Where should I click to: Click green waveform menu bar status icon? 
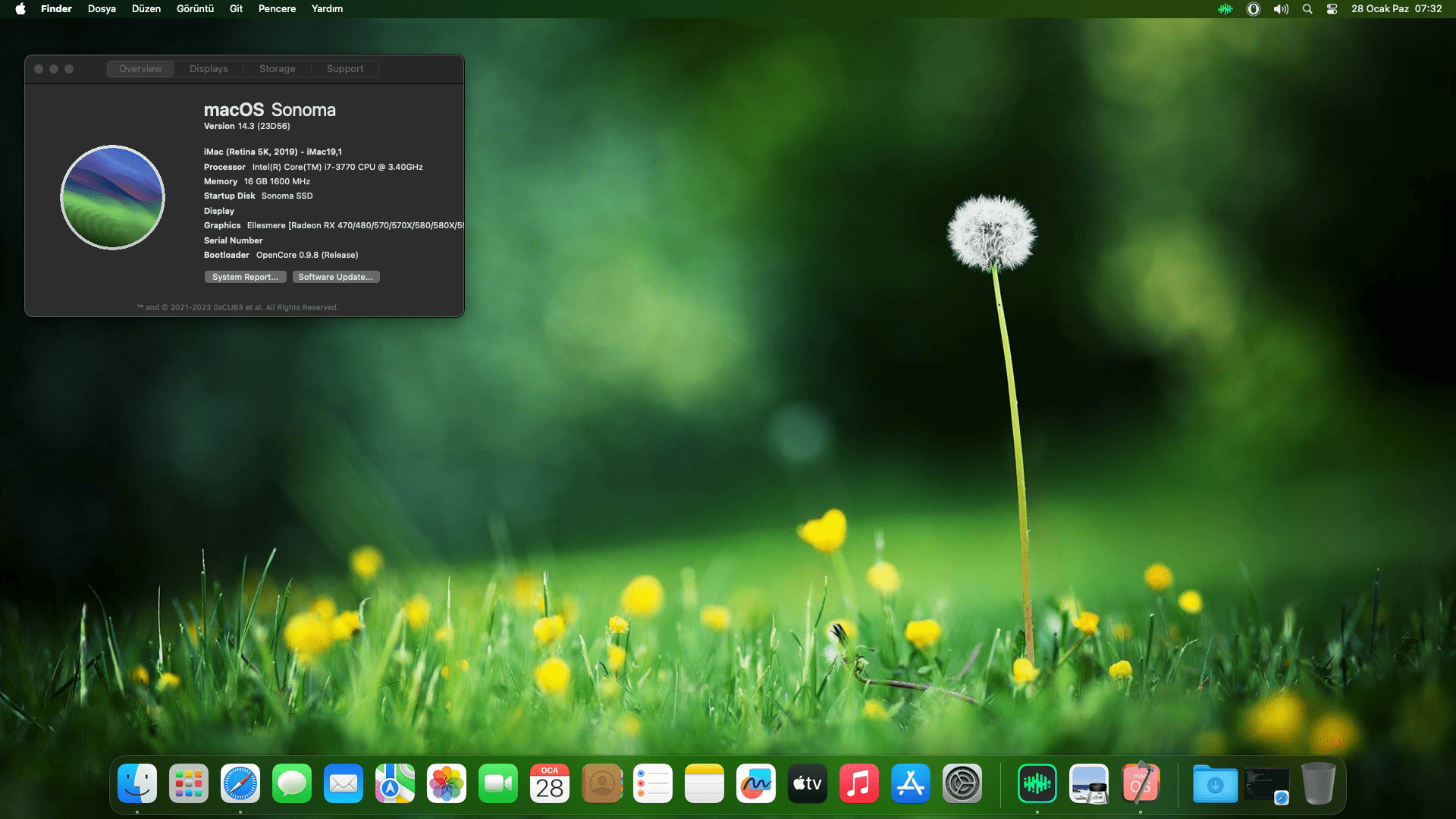point(1225,9)
